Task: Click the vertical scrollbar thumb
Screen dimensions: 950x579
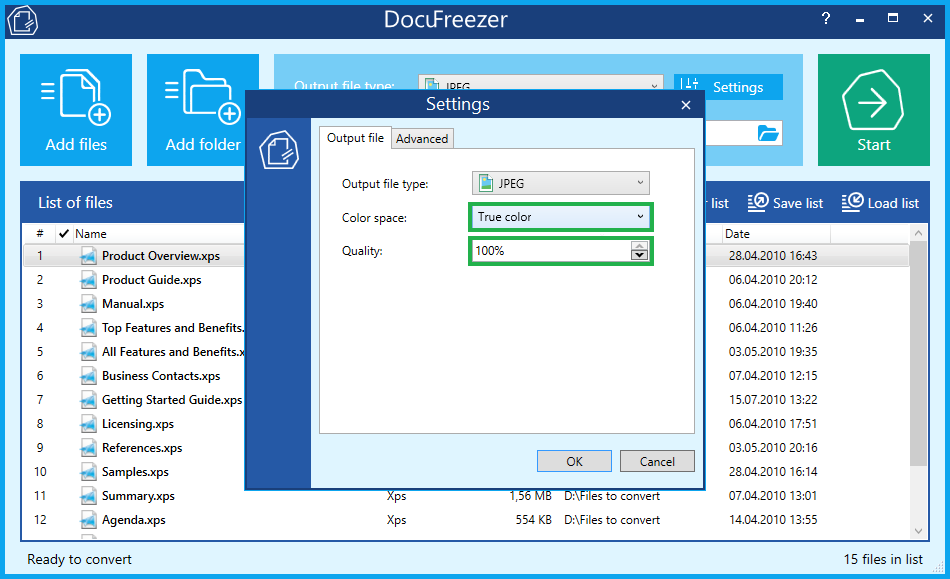Action: [918, 354]
